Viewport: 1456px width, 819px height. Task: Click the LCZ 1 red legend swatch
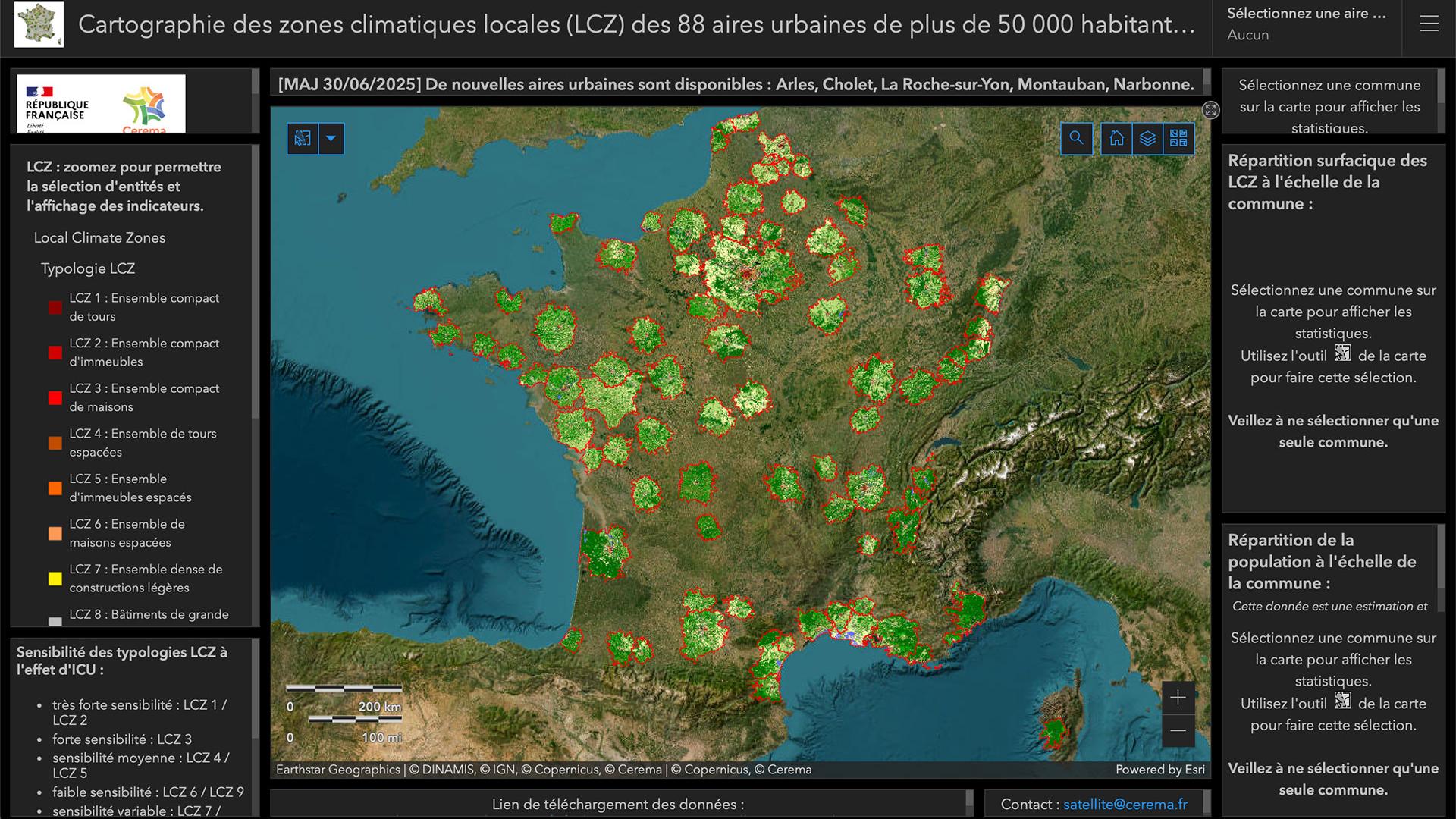[55, 307]
